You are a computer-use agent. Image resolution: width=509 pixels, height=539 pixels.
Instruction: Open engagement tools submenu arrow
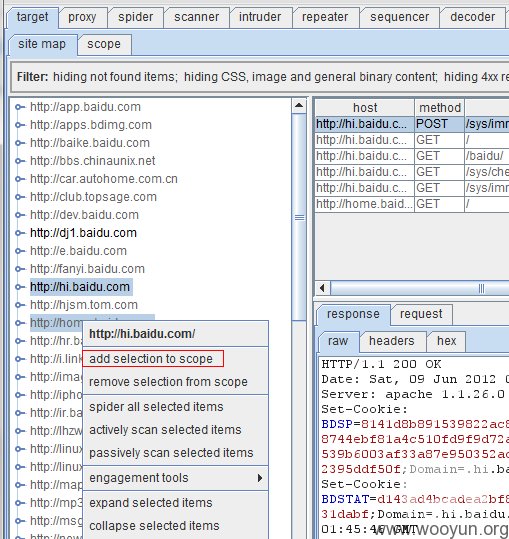tap(260, 478)
